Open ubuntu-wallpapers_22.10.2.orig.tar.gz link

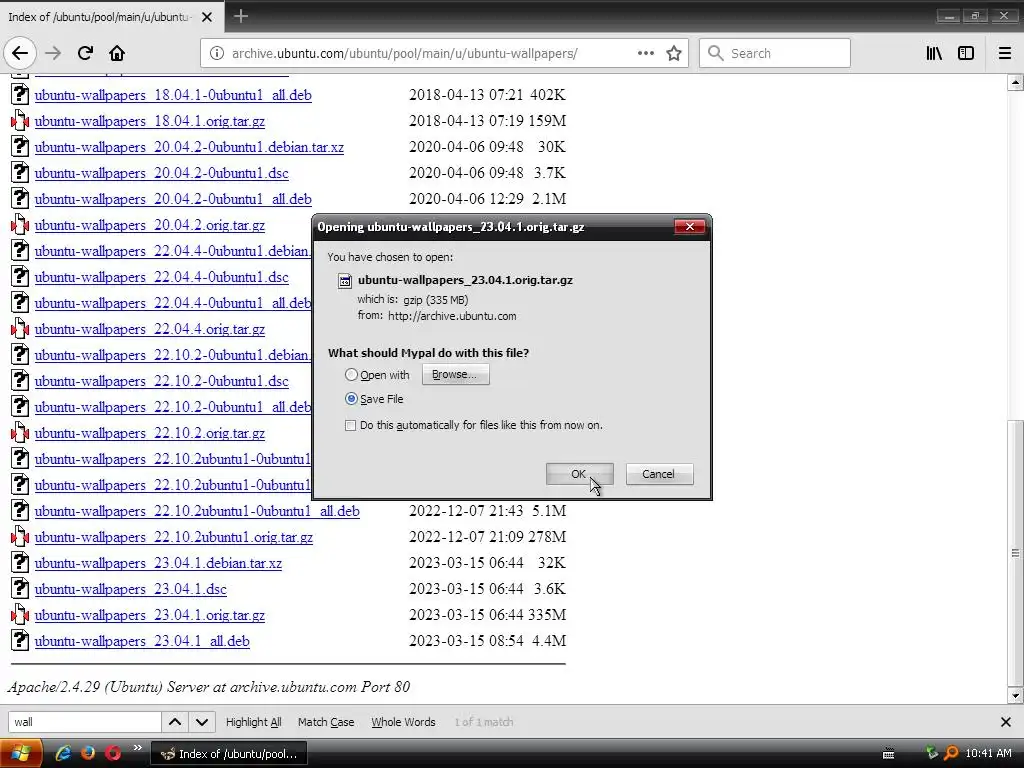pos(150,433)
